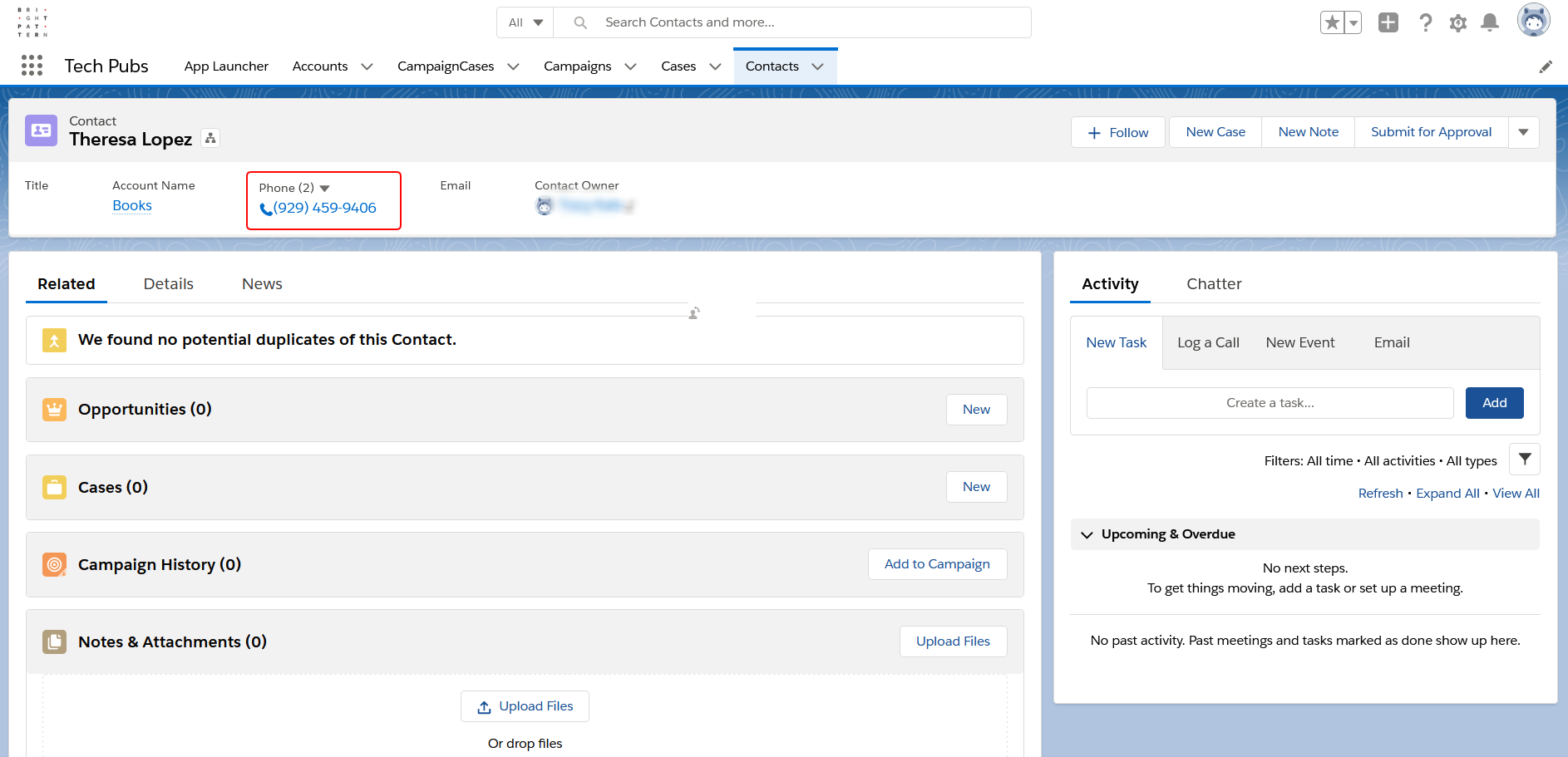Click the Bright Pattern logo
Image resolution: width=1568 pixels, height=757 pixels.
[32, 22]
